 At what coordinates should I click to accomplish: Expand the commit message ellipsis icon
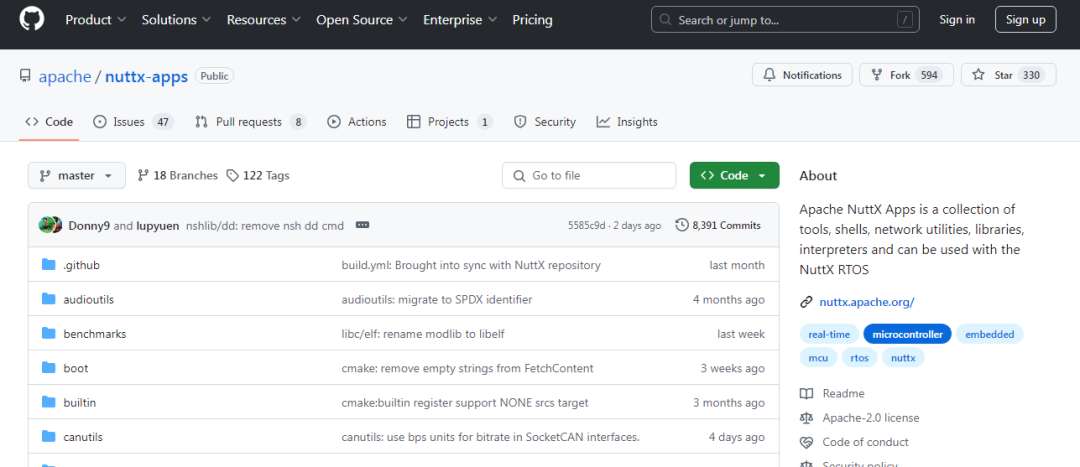pyautogui.click(x=362, y=225)
